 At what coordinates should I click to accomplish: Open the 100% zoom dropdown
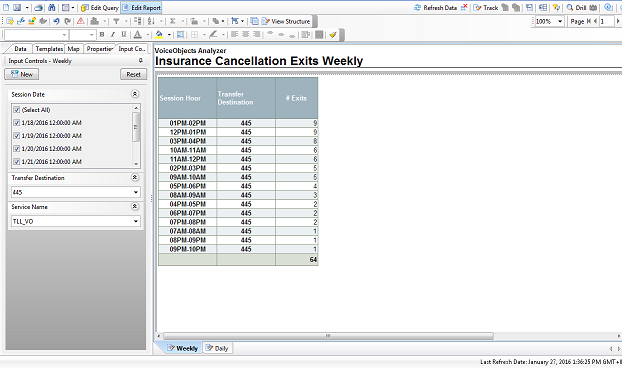point(549,21)
